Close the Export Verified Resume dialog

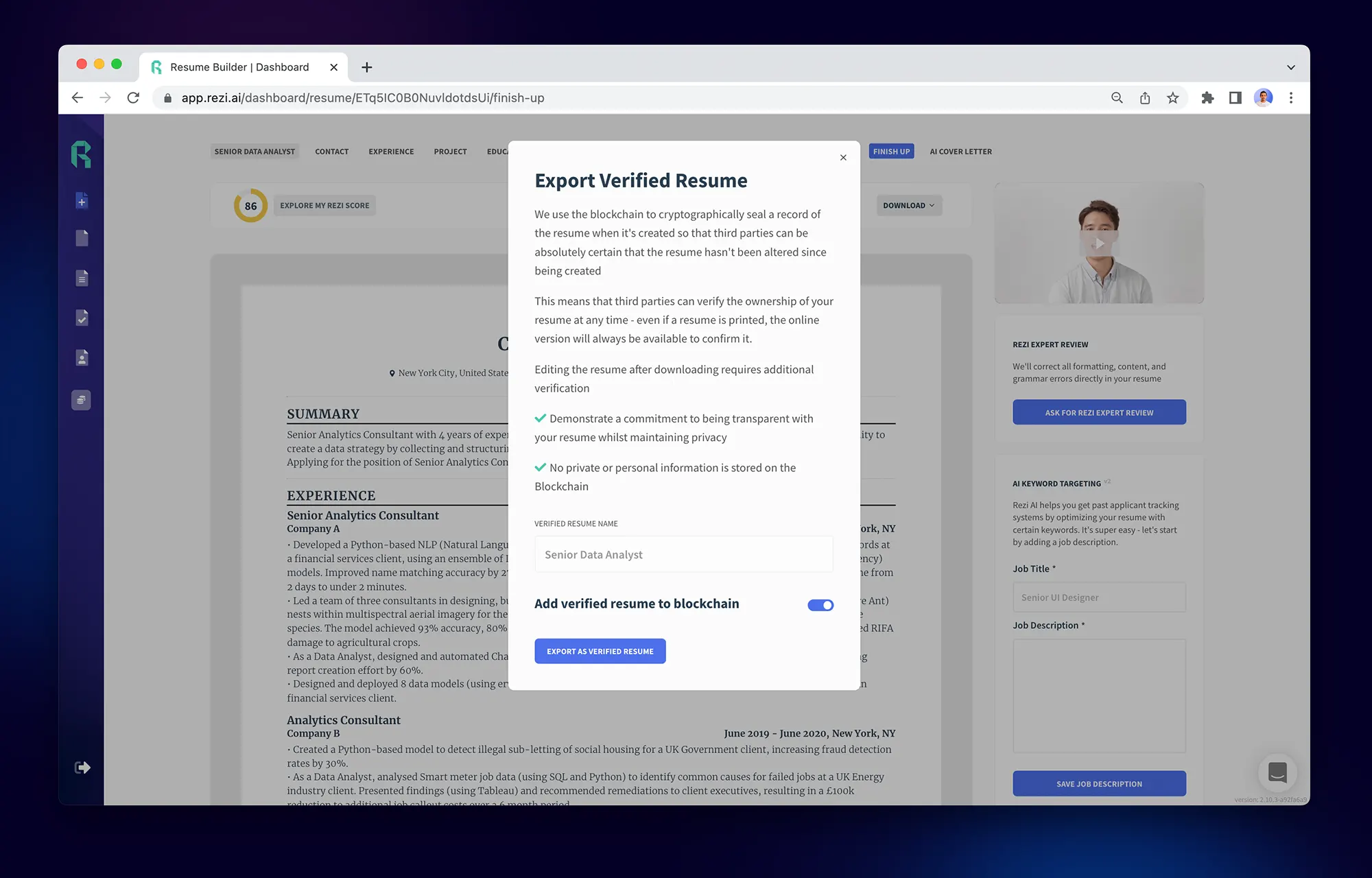[x=843, y=158]
